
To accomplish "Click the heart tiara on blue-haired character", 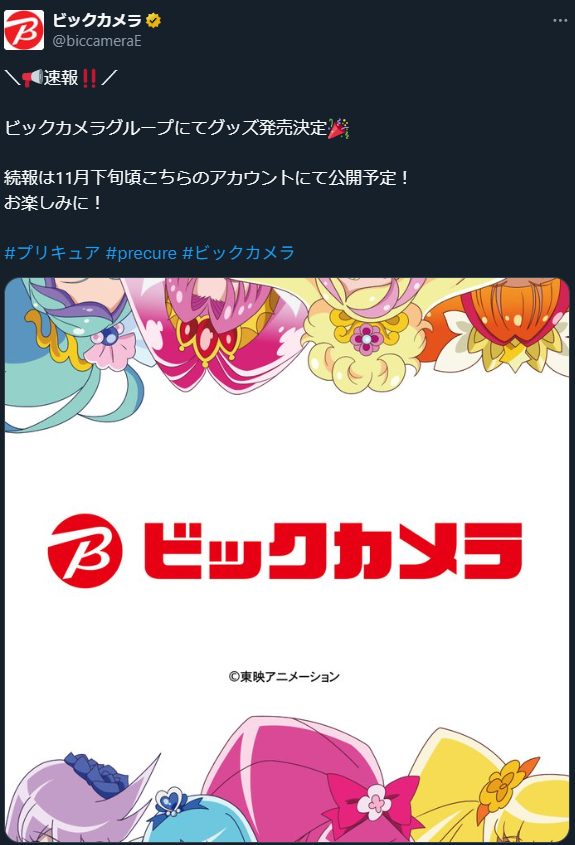I will [171, 801].
